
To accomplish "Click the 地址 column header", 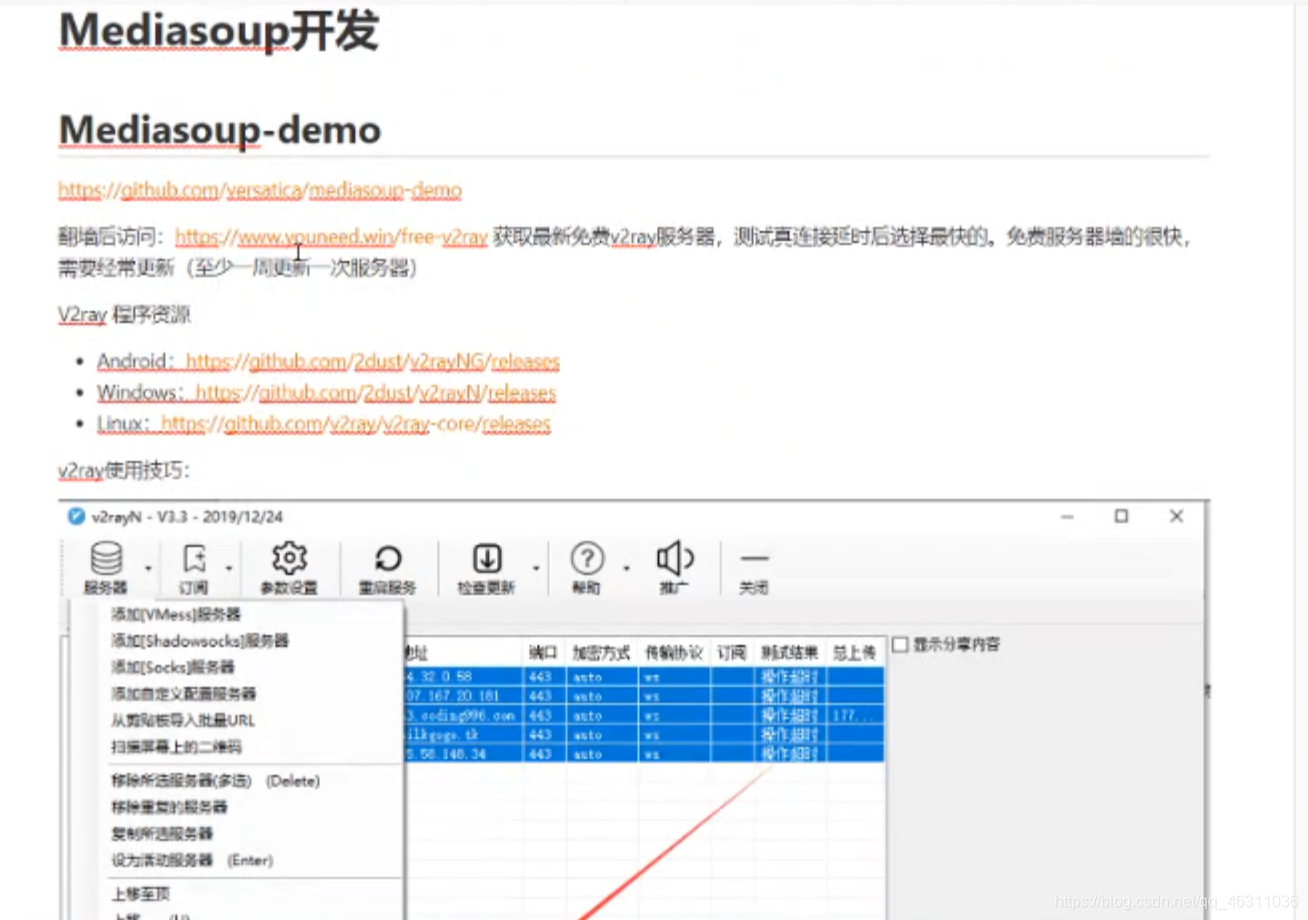I will (463, 652).
